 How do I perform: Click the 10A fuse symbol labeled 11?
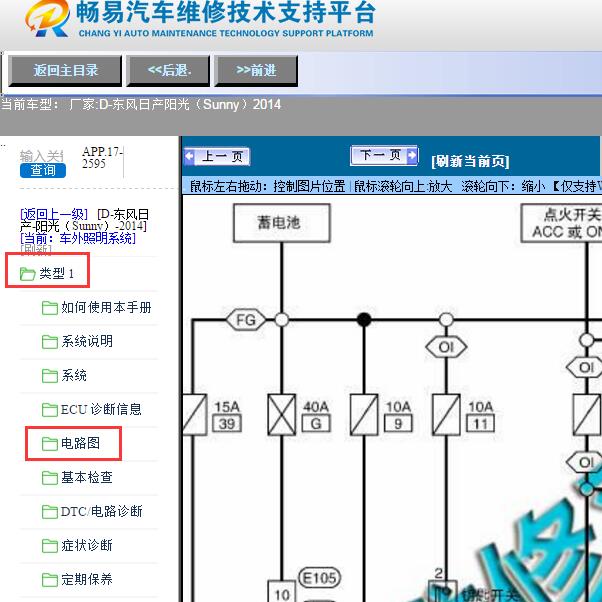446,415
